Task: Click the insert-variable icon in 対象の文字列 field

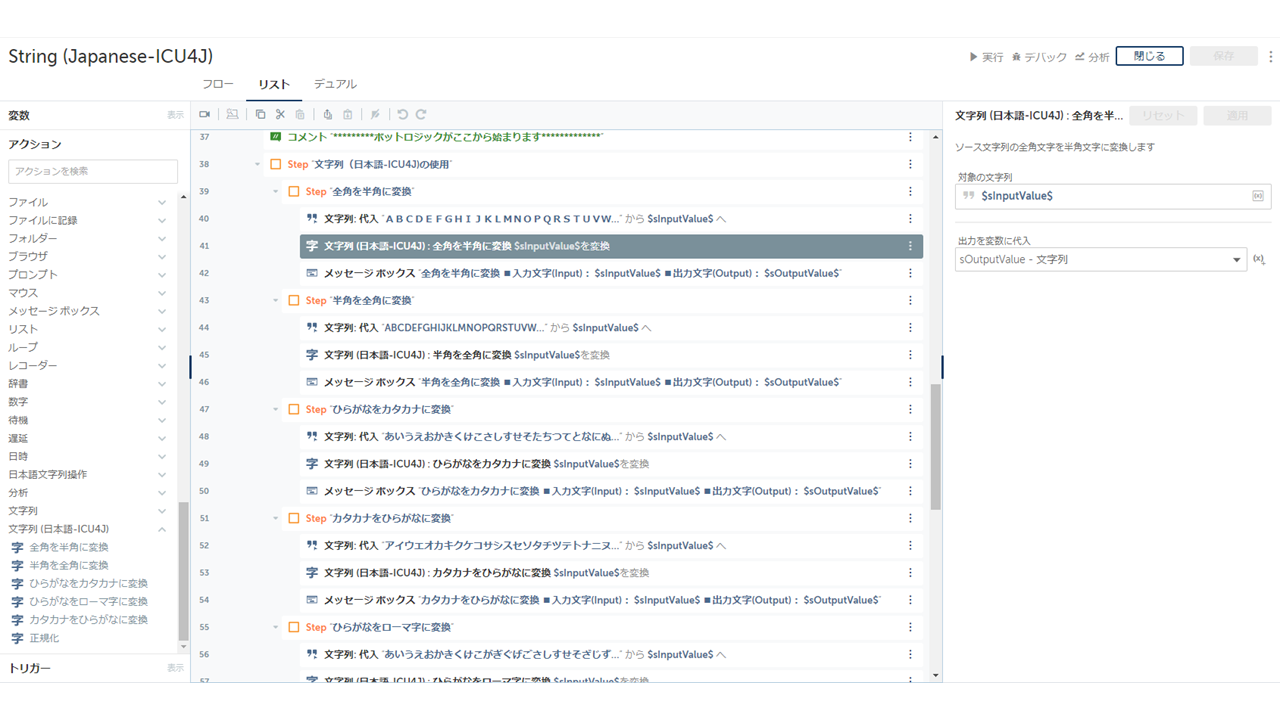Action: [1257, 196]
